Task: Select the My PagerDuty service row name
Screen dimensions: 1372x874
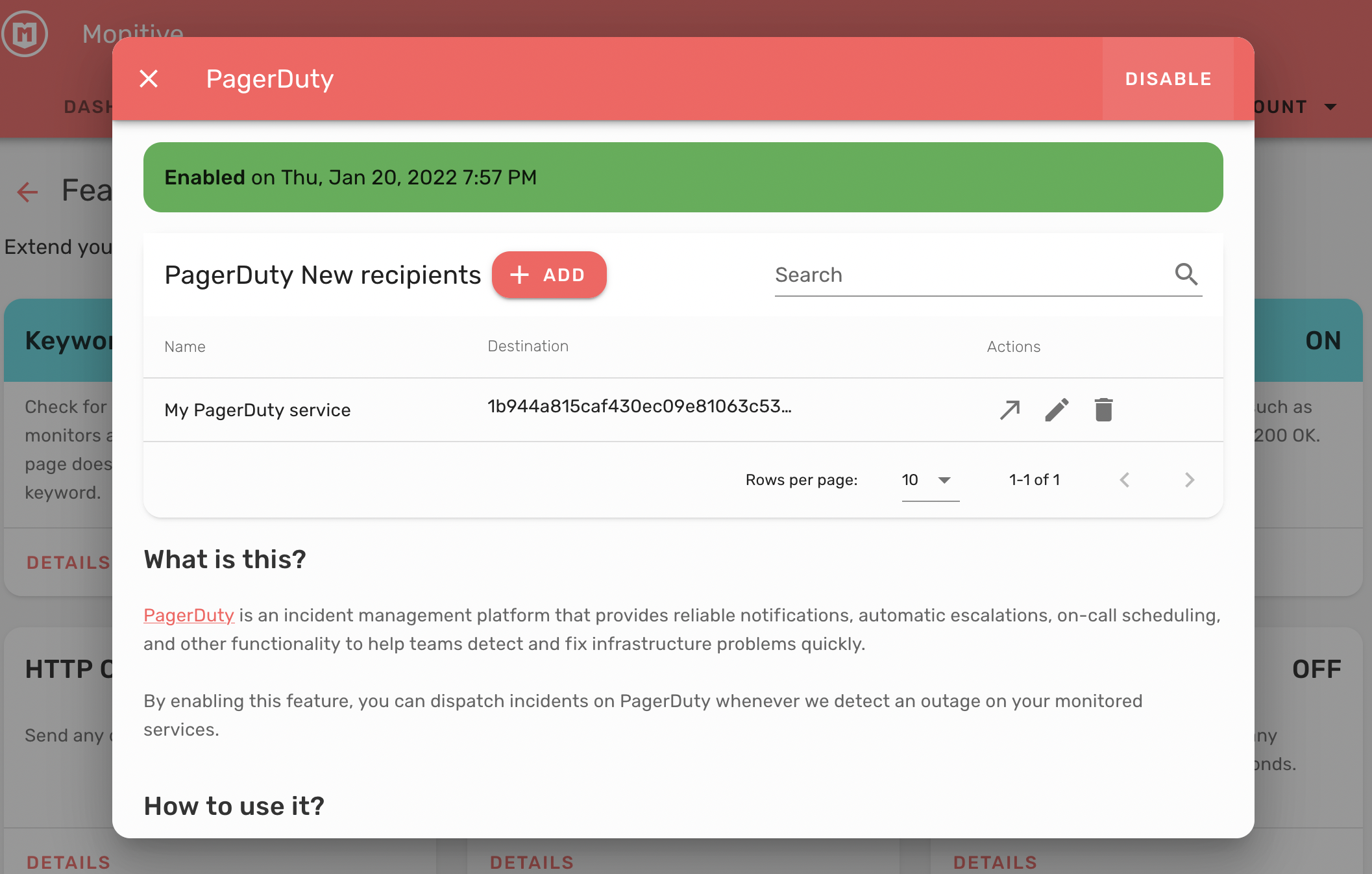Action: click(x=257, y=410)
